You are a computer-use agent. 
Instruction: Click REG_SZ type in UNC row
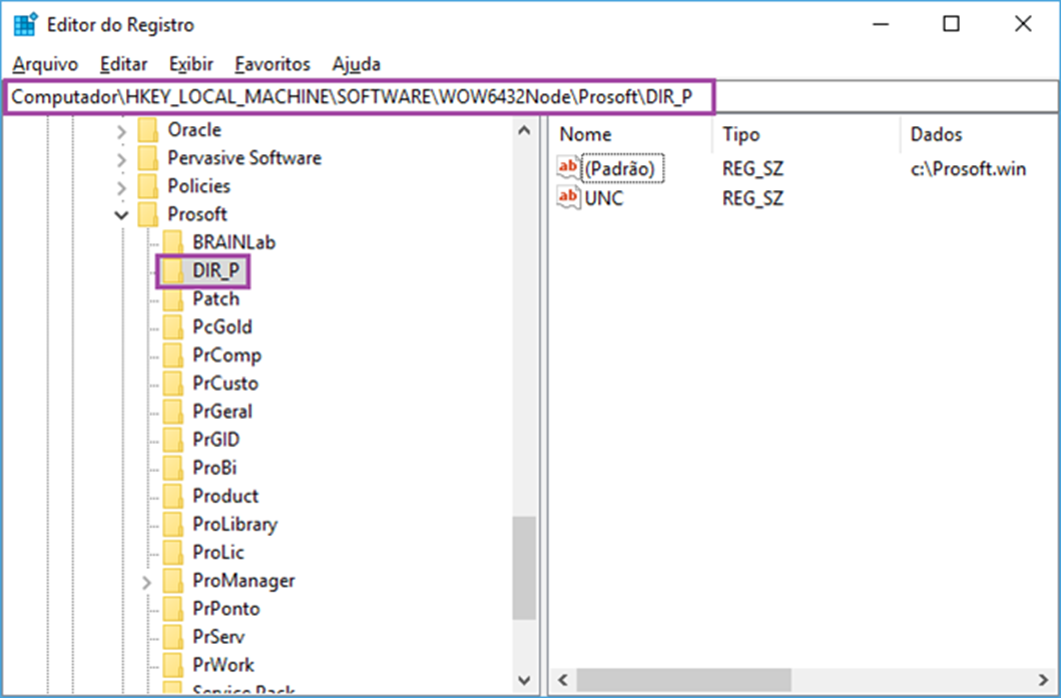click(x=752, y=198)
